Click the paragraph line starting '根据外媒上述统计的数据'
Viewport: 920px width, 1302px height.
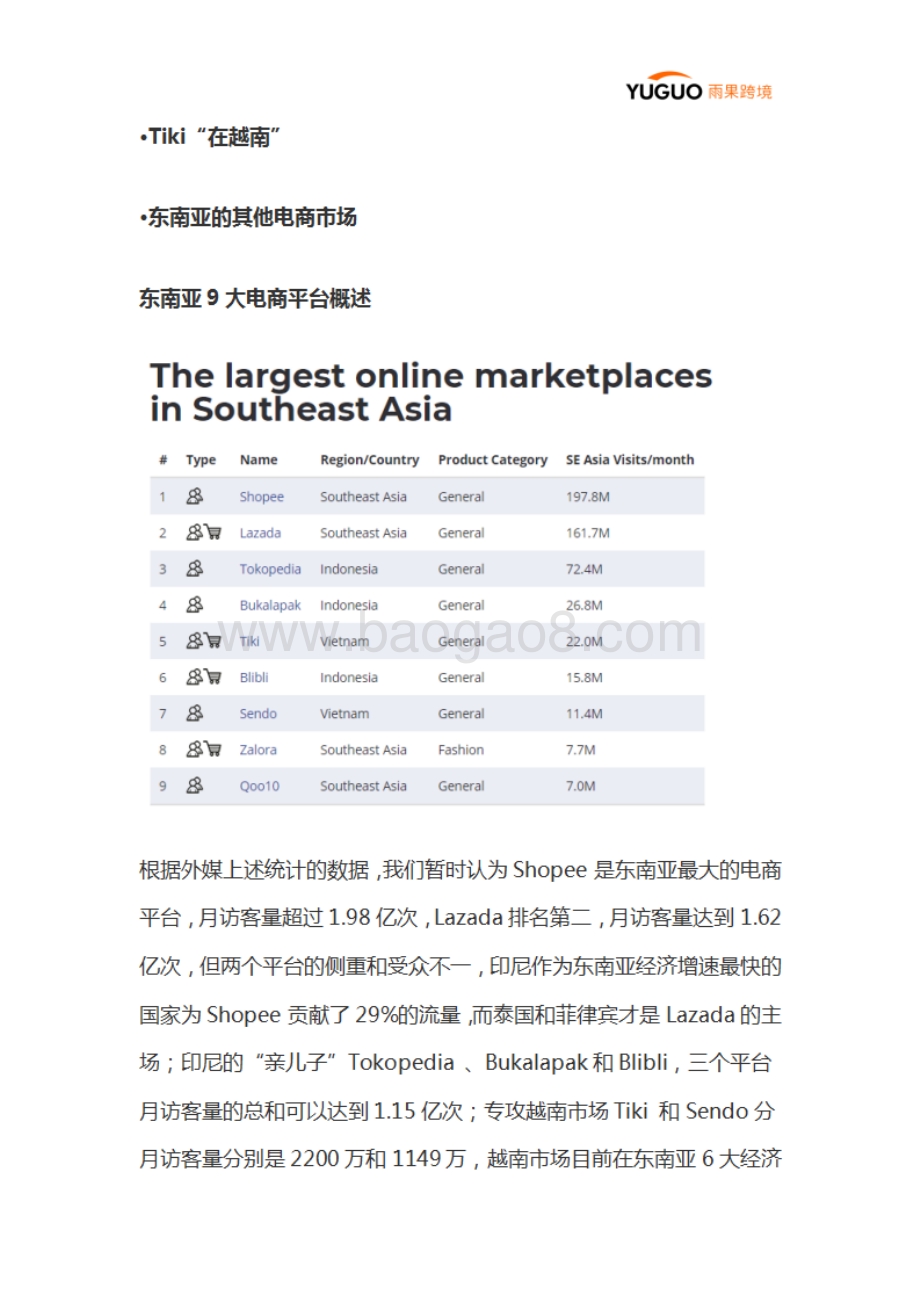click(460, 870)
